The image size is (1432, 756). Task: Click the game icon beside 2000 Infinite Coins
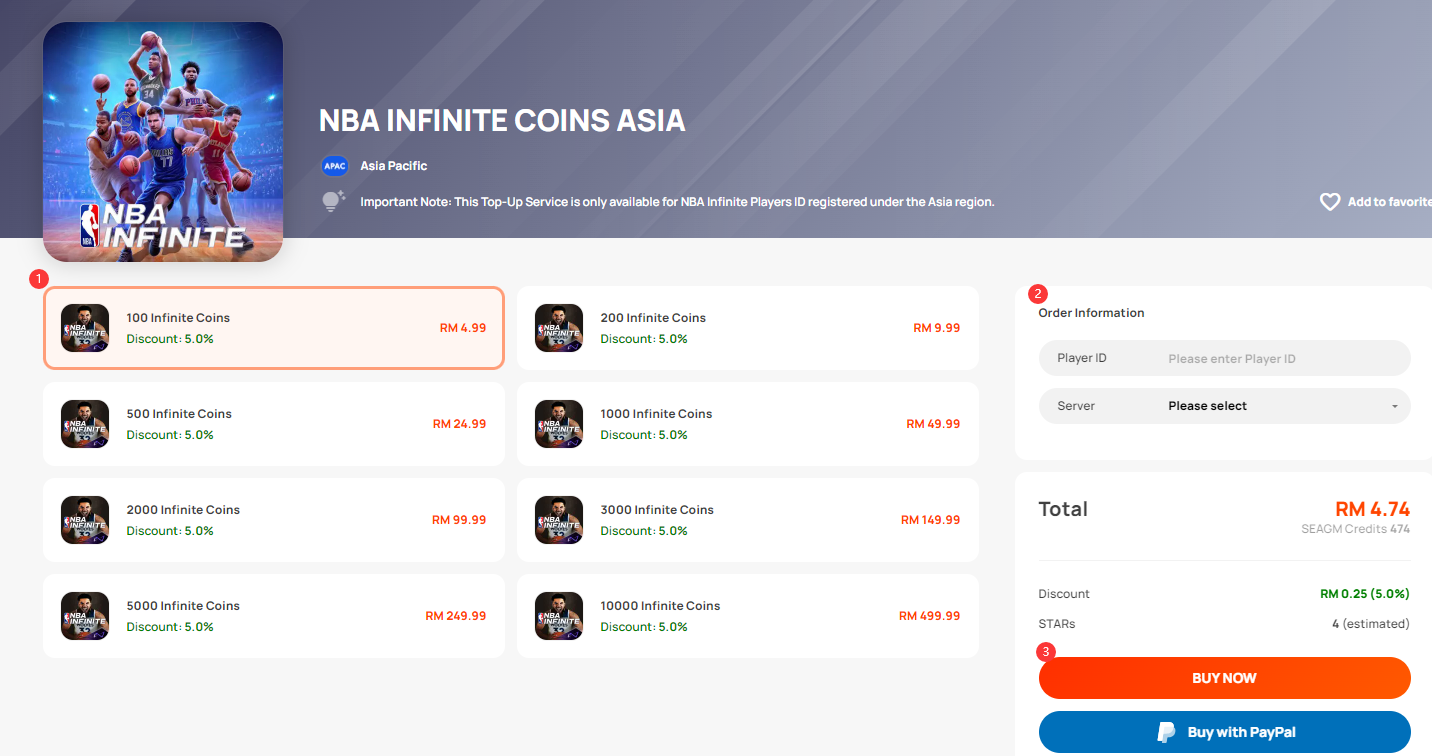(85, 520)
